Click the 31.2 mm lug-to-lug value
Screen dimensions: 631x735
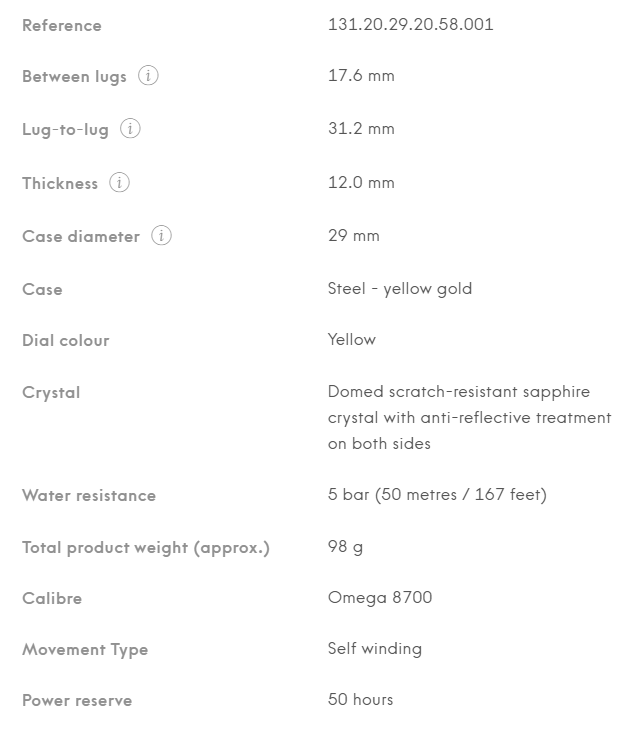(x=361, y=129)
